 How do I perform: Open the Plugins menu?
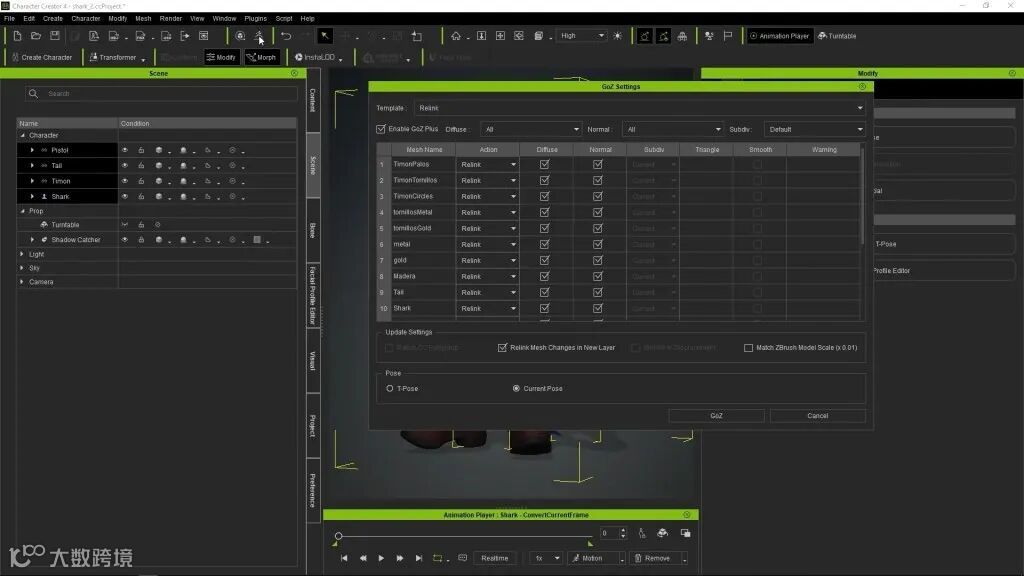pos(255,18)
